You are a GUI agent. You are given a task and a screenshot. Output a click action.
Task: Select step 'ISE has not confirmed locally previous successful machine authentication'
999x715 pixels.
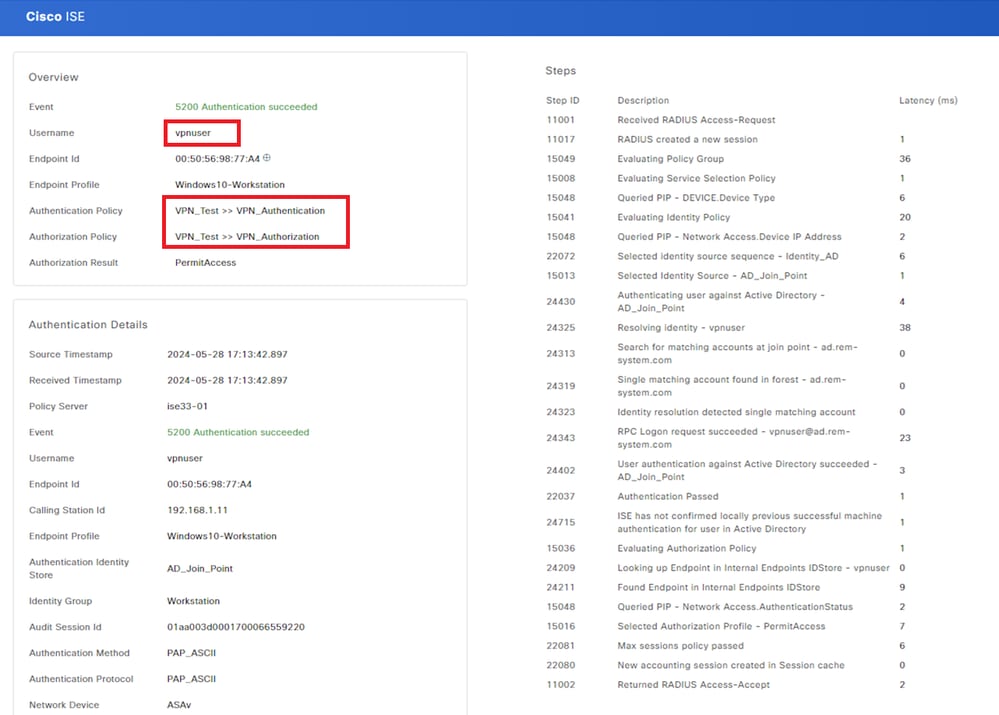pyautogui.click(x=749, y=523)
